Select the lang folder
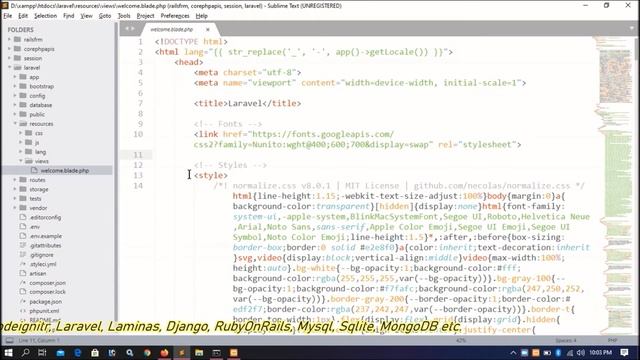640x360 pixels. click(x=40, y=152)
